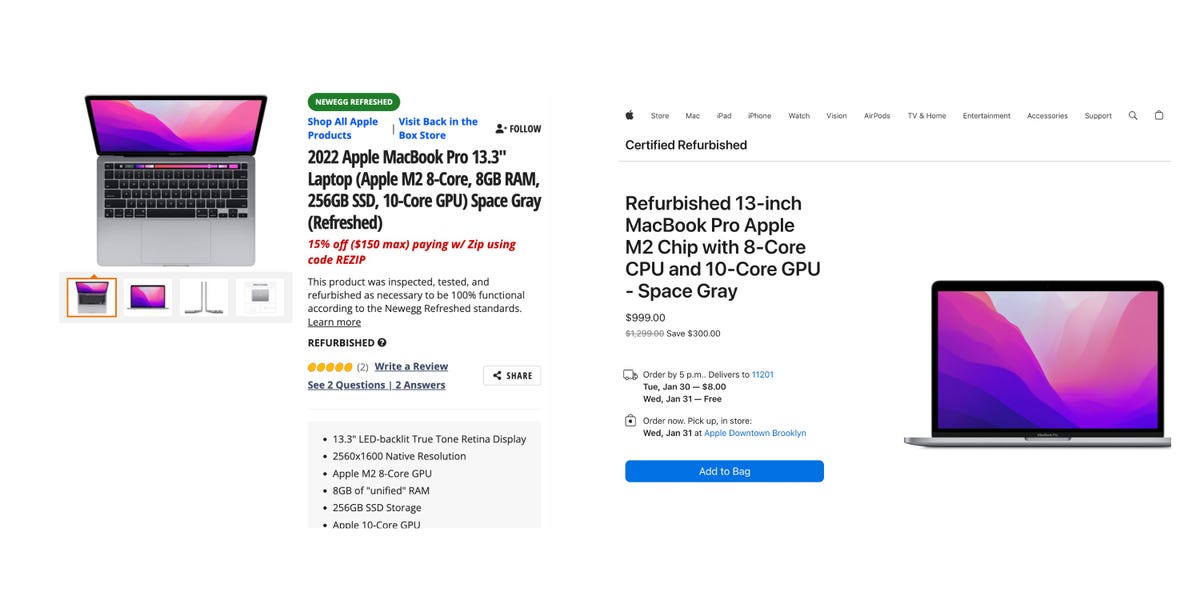
Task: Open the Learn more link
Action: point(334,321)
